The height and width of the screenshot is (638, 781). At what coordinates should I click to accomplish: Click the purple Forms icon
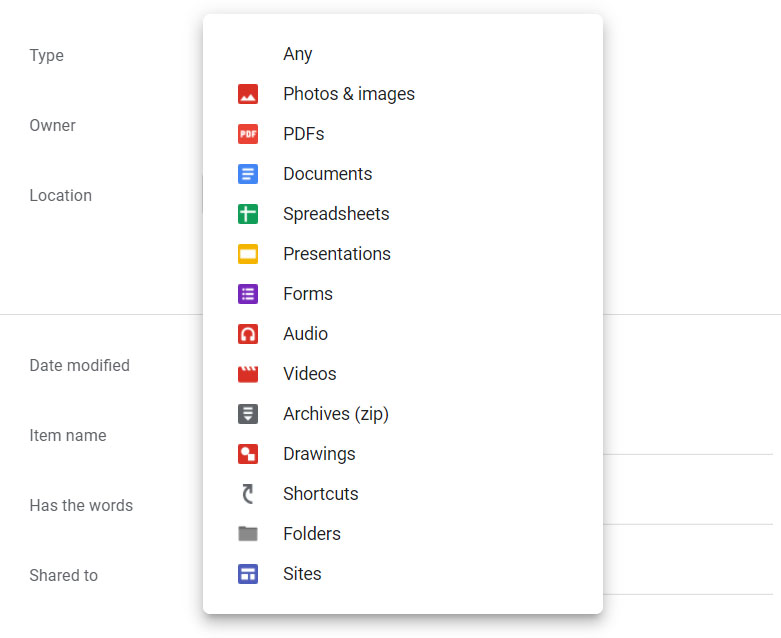coord(248,294)
